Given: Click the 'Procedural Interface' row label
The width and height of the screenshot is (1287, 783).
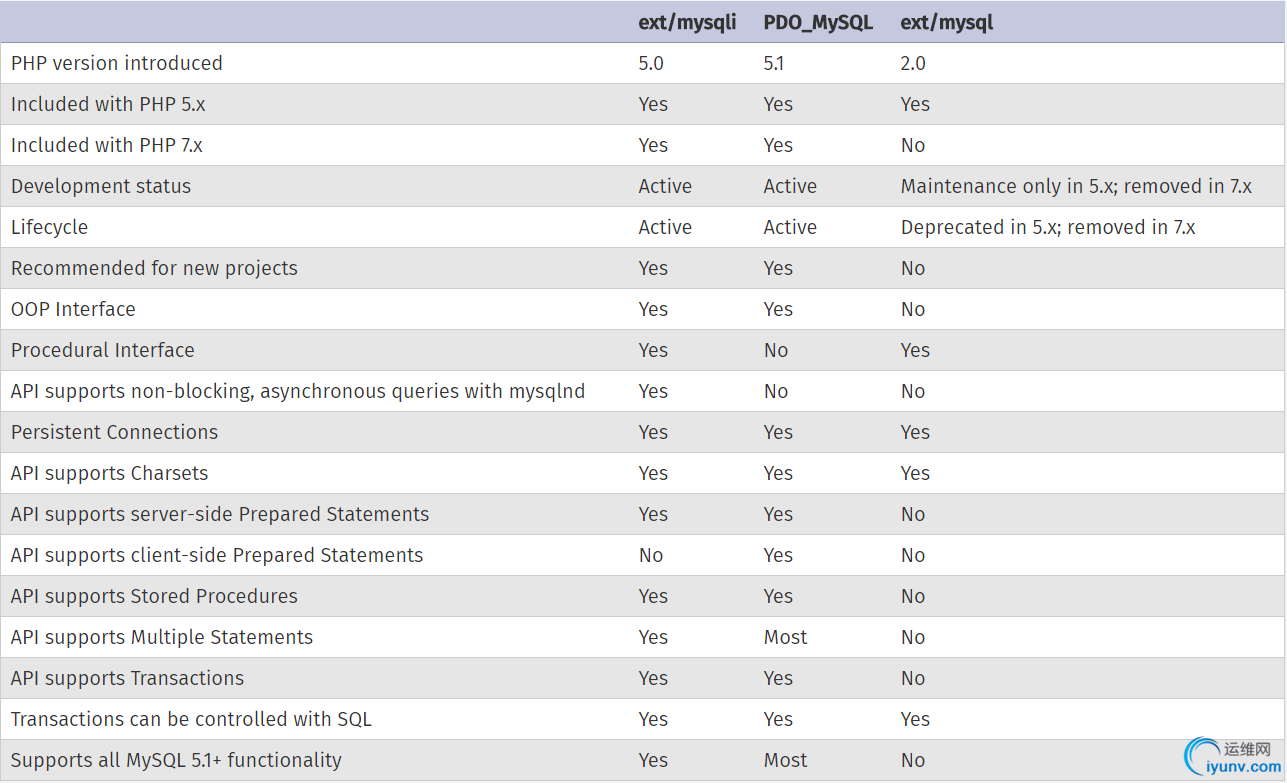Looking at the screenshot, I should click(x=103, y=350).
